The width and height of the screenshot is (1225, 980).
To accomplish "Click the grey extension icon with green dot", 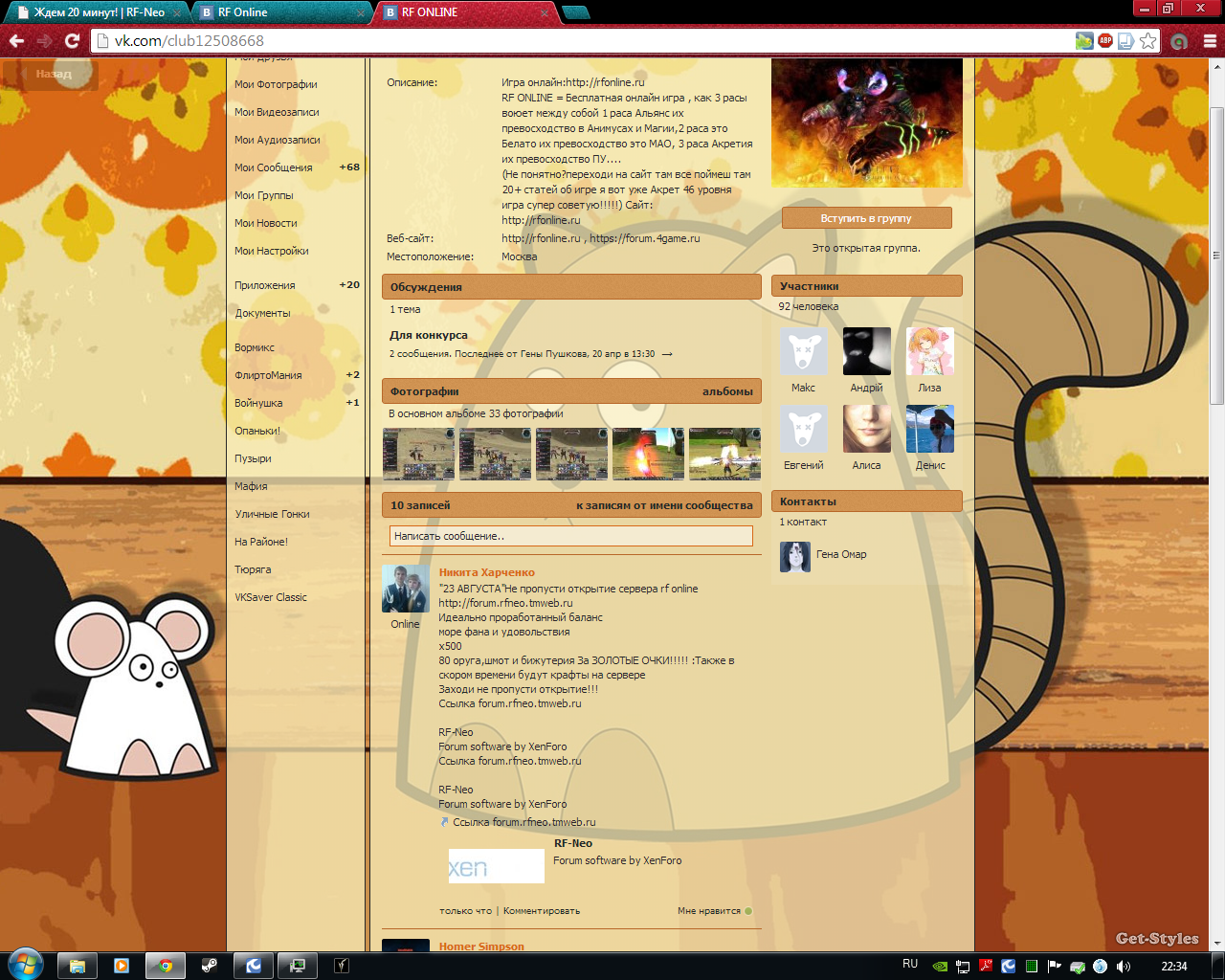I will 1179,41.
